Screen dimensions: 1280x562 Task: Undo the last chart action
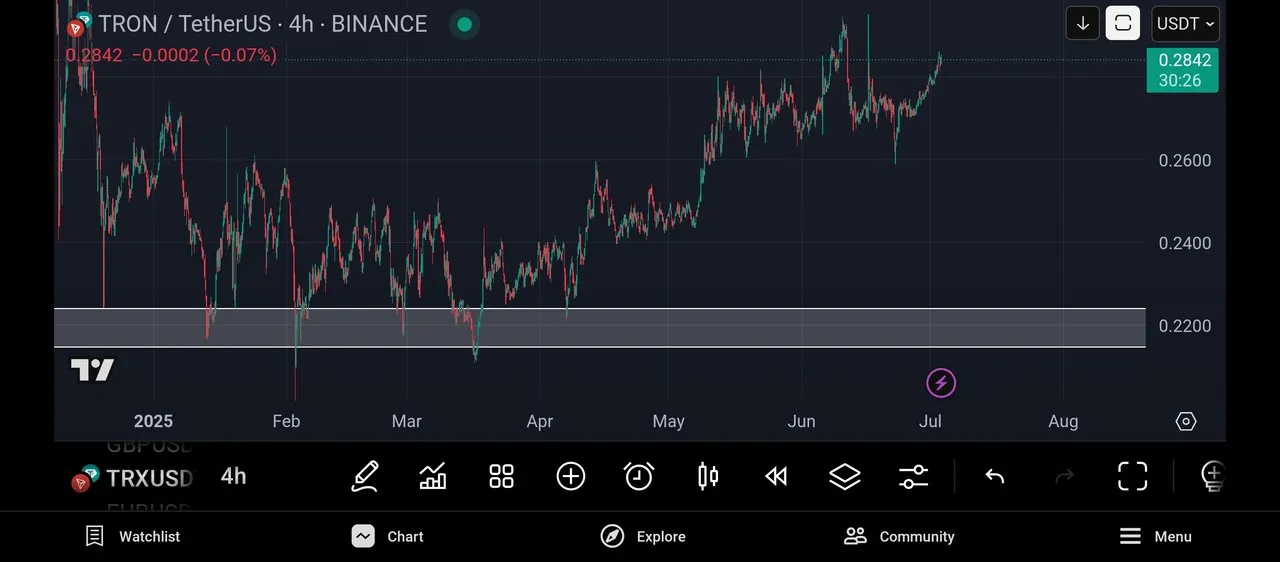click(x=994, y=476)
